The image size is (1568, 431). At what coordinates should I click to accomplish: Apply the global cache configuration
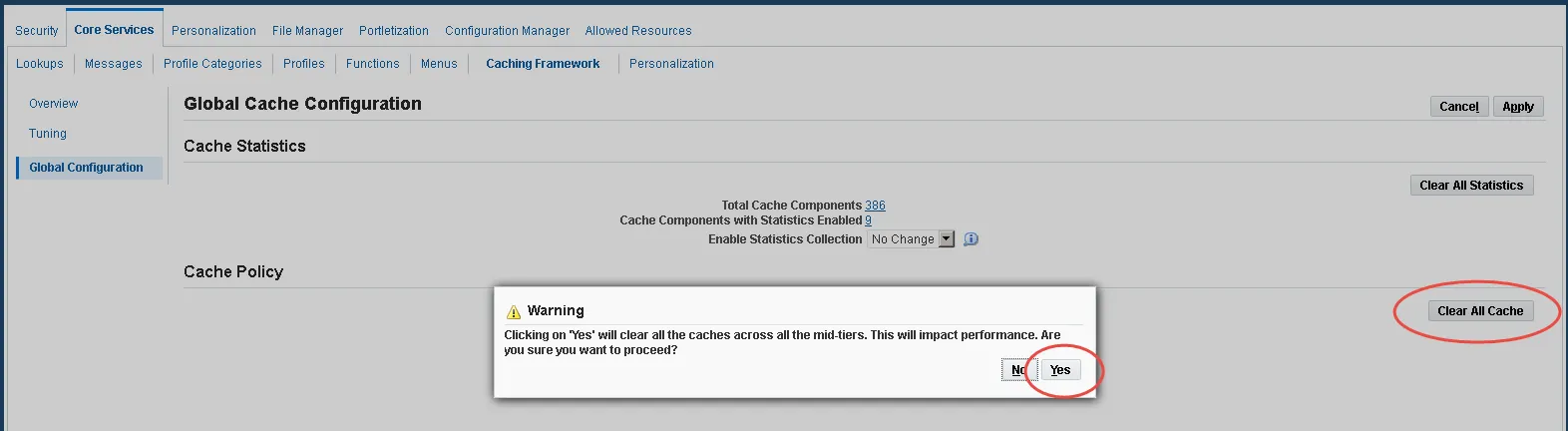(x=1518, y=107)
